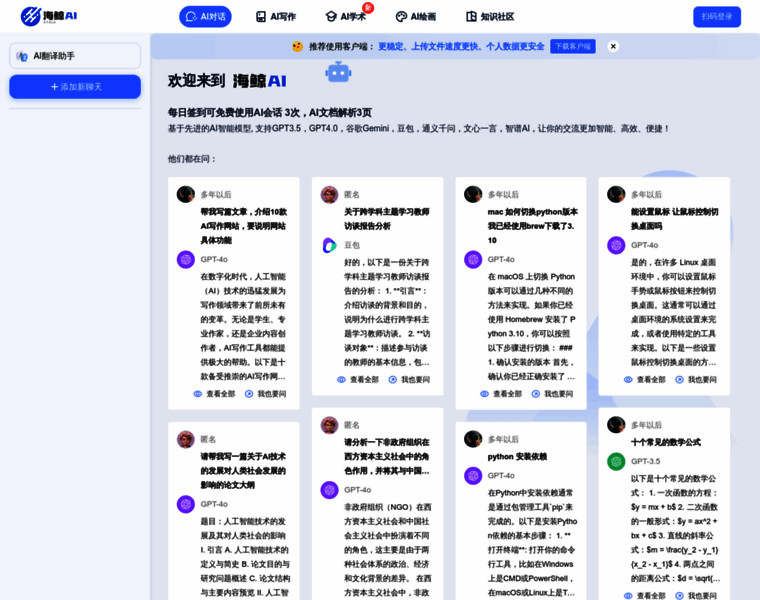Click the 扫码登录 button
The image size is (760, 600).
point(716,17)
